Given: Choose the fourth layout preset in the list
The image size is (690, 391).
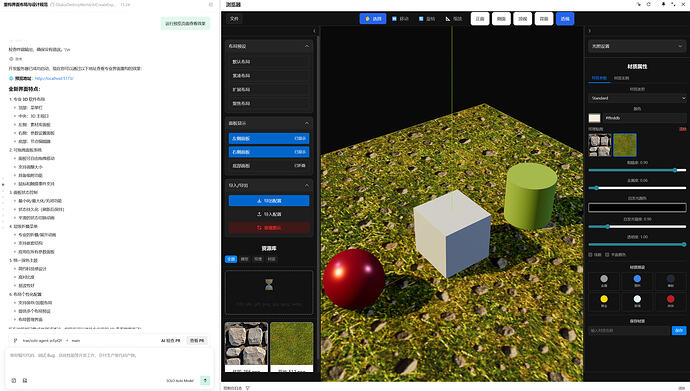Looking at the screenshot, I should pyautogui.click(x=269, y=103).
